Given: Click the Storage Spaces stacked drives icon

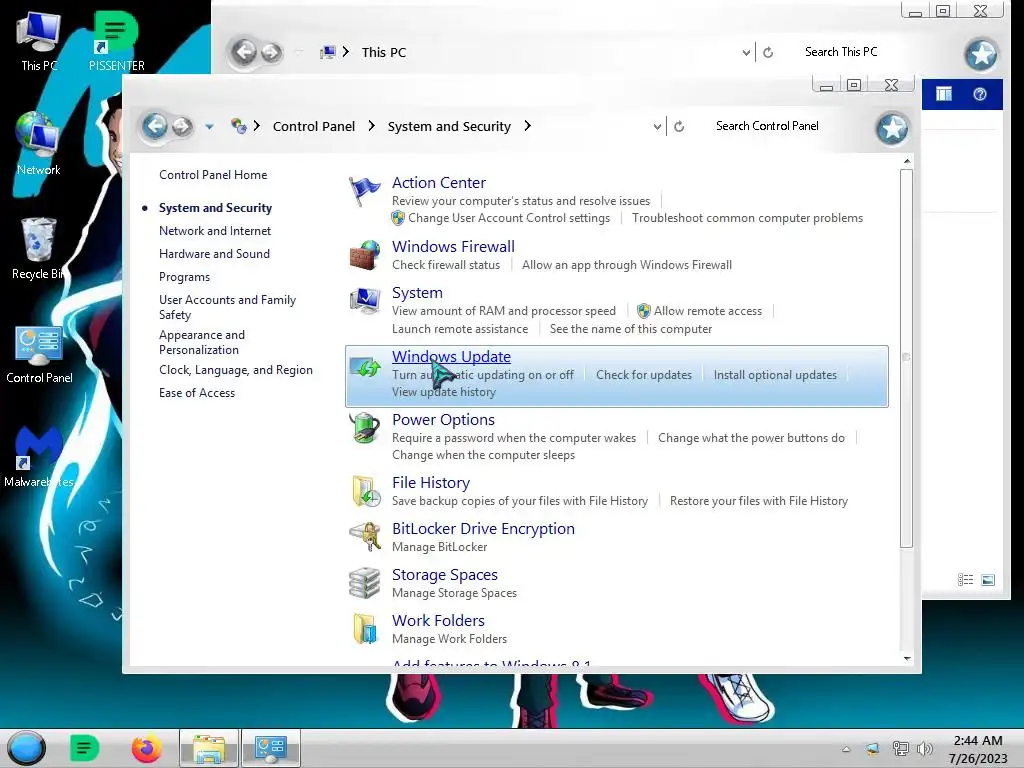Looking at the screenshot, I should 364,583.
